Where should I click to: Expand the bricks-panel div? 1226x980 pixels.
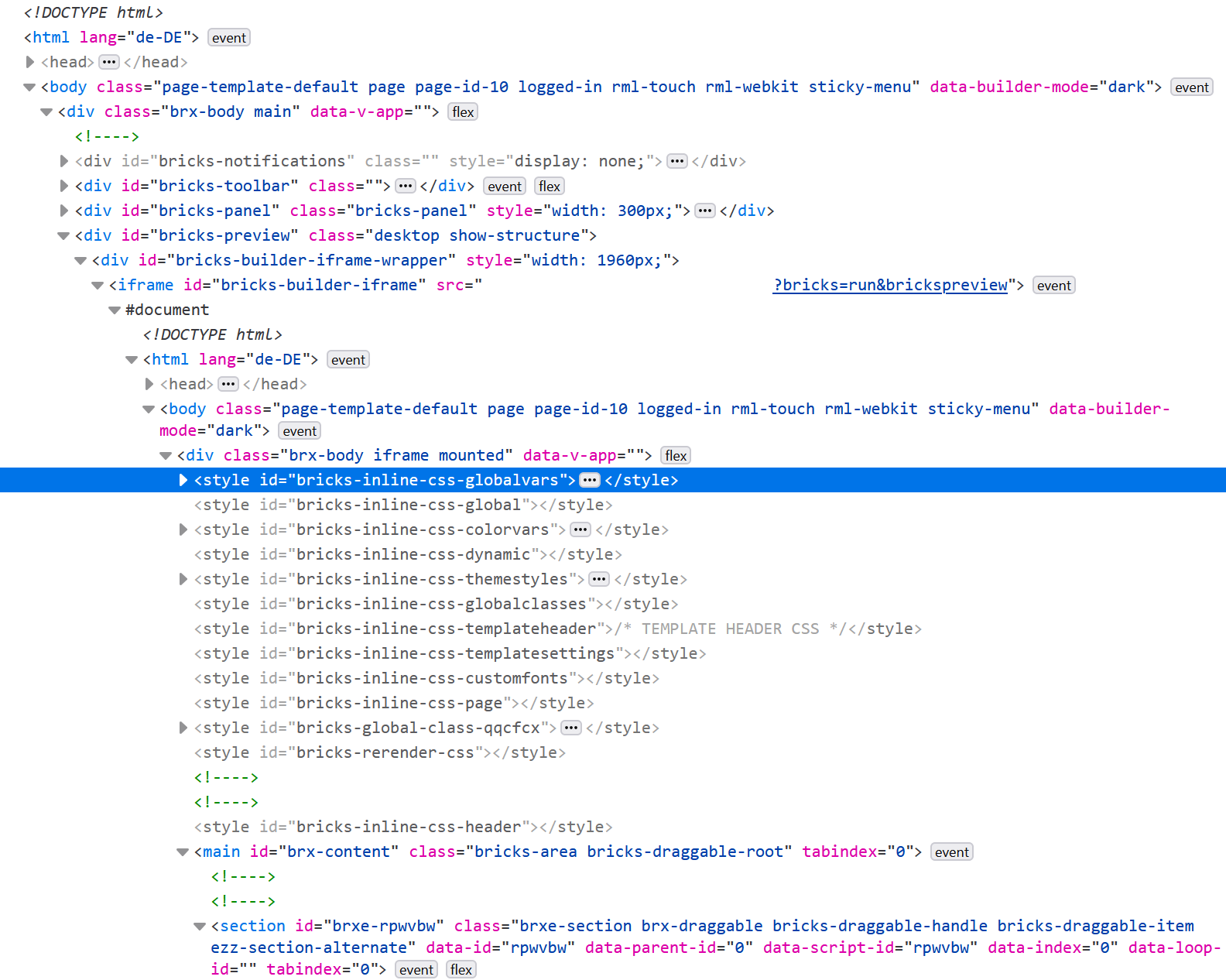click(64, 211)
